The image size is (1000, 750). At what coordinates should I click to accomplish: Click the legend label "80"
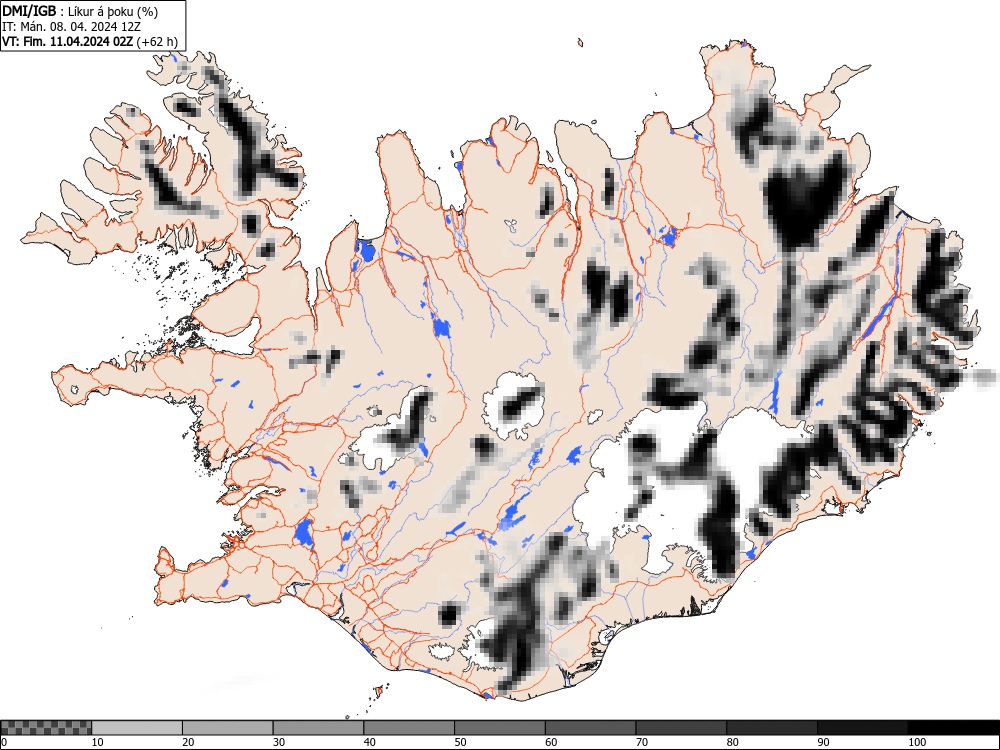pos(732,742)
